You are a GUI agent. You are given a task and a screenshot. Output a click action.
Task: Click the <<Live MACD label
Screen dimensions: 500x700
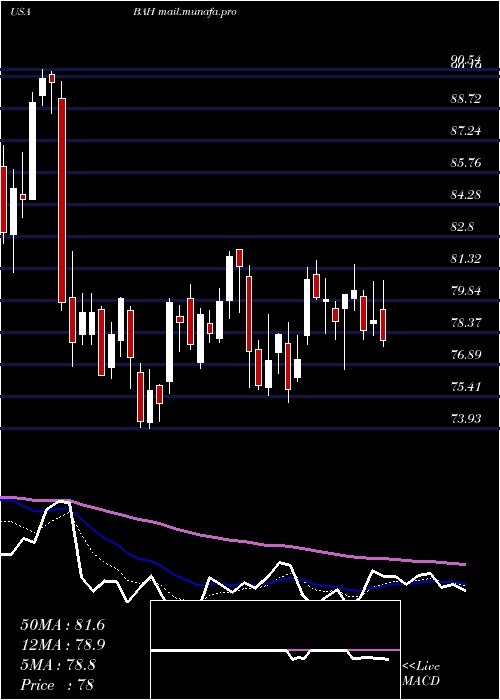pyautogui.click(x=421, y=673)
